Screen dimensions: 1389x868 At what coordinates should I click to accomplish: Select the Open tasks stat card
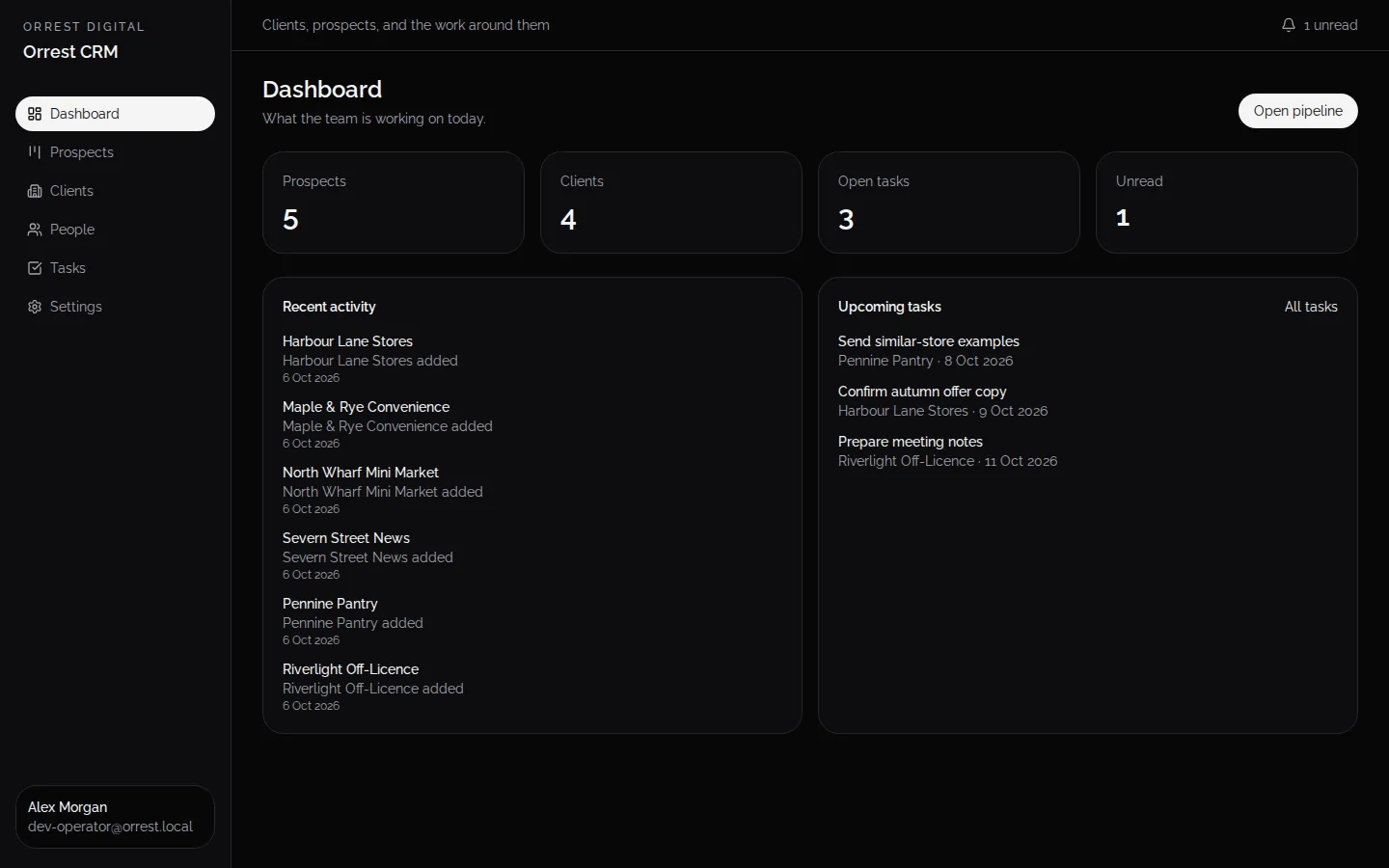pyautogui.click(x=949, y=203)
